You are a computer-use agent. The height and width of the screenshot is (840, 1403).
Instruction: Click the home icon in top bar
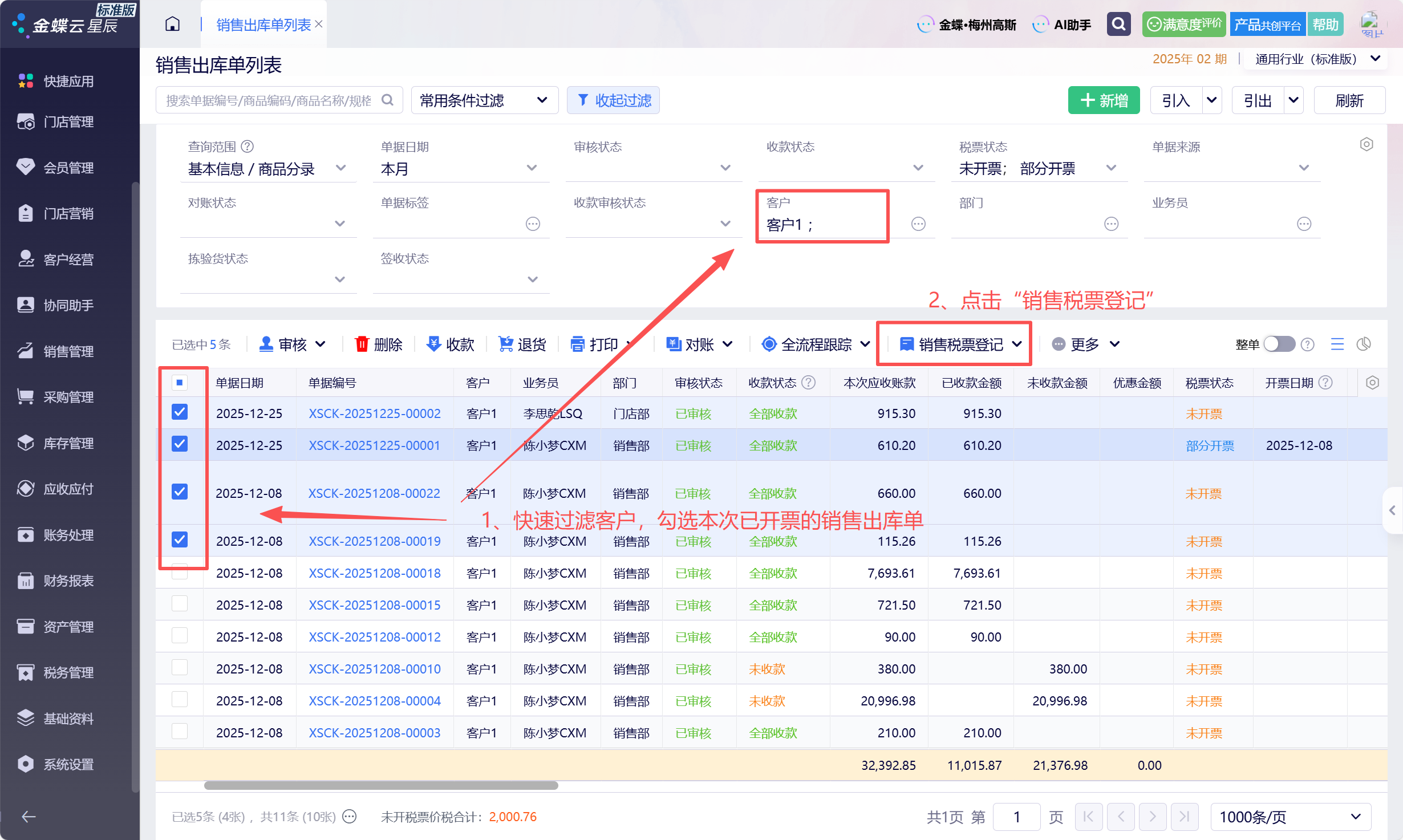(172, 25)
